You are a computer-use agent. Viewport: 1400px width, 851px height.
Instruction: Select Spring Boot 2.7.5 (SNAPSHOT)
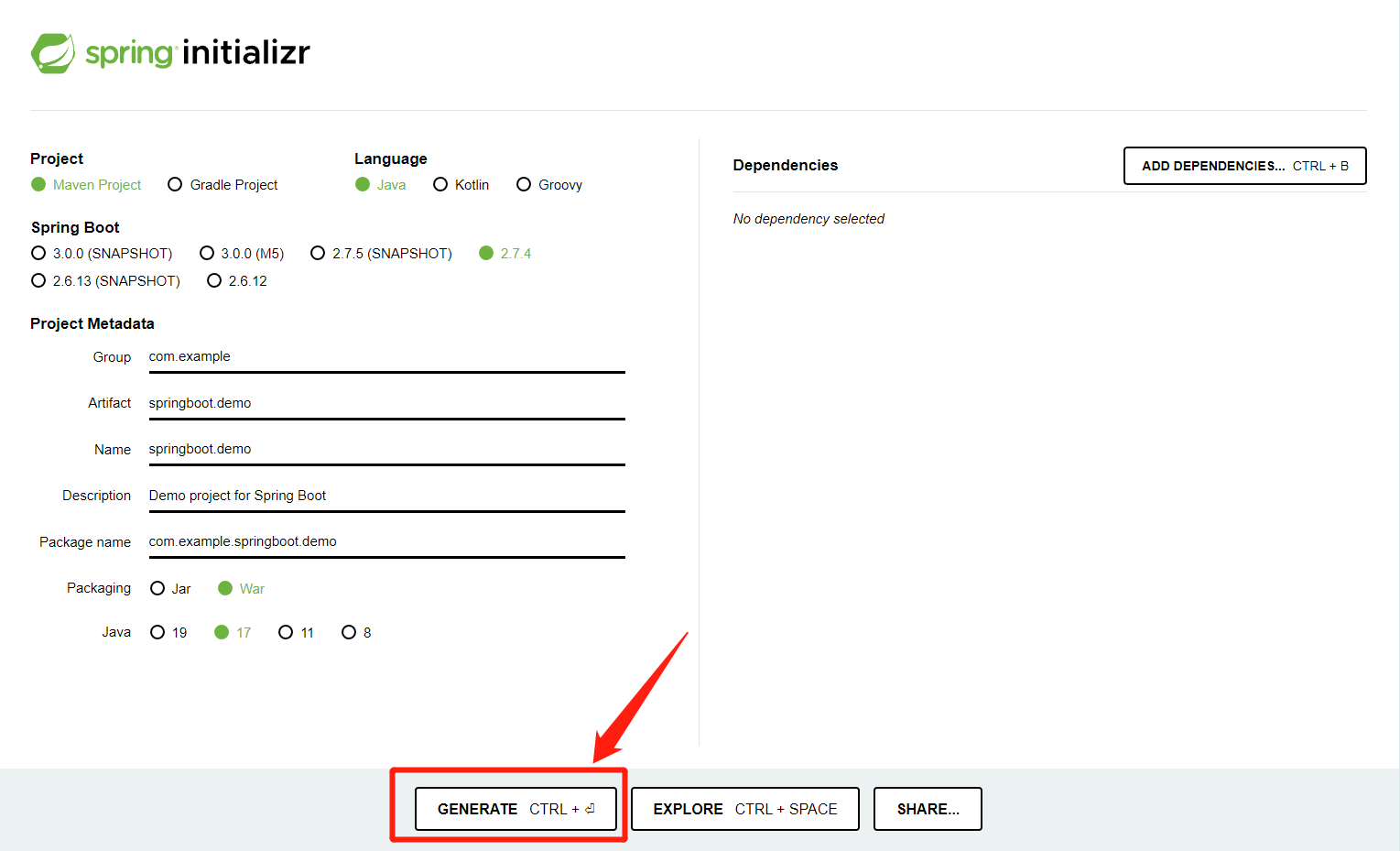(381, 254)
